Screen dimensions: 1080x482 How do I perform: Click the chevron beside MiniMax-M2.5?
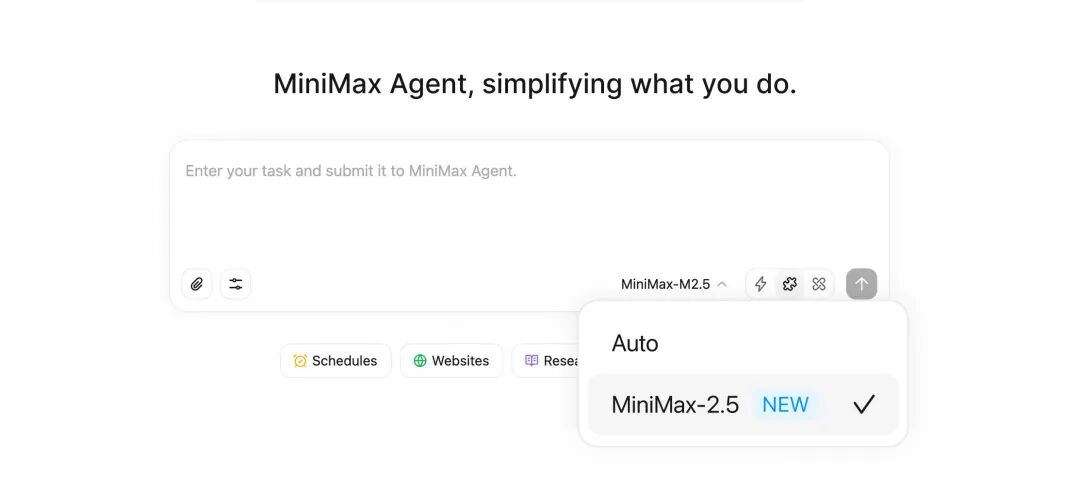(722, 284)
